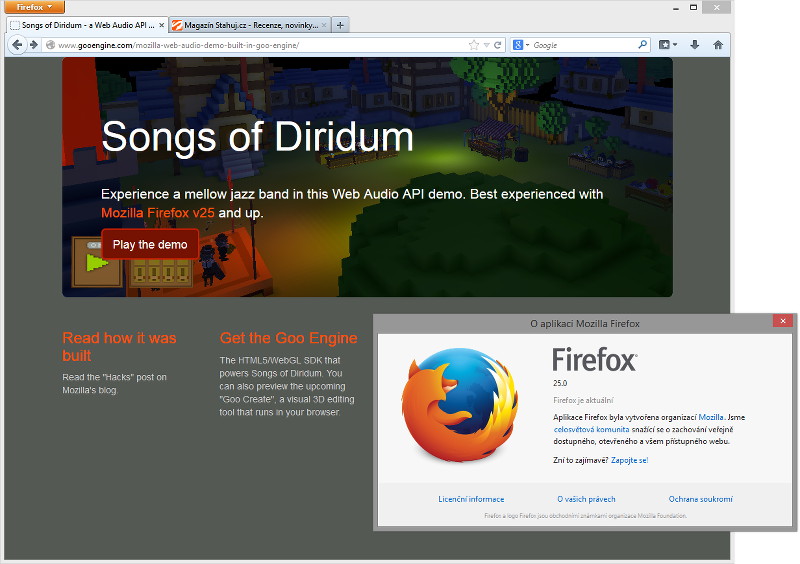Click the site identity globe icon

pos(50,45)
